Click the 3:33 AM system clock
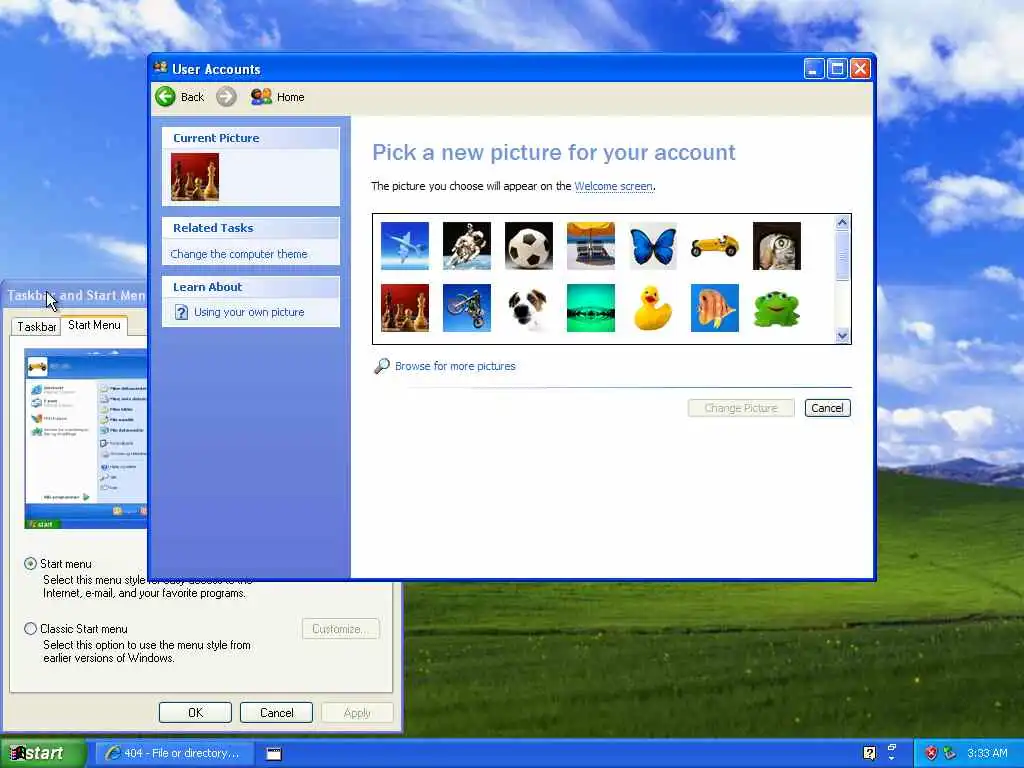The width and height of the screenshot is (1024, 768). (987, 753)
